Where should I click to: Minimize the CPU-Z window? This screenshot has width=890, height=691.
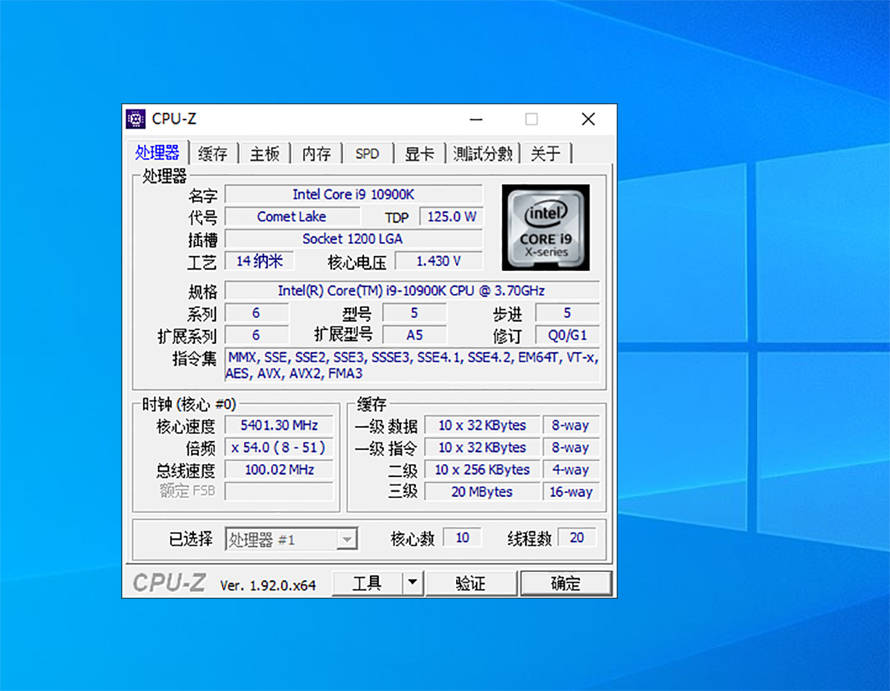pyautogui.click(x=476, y=119)
